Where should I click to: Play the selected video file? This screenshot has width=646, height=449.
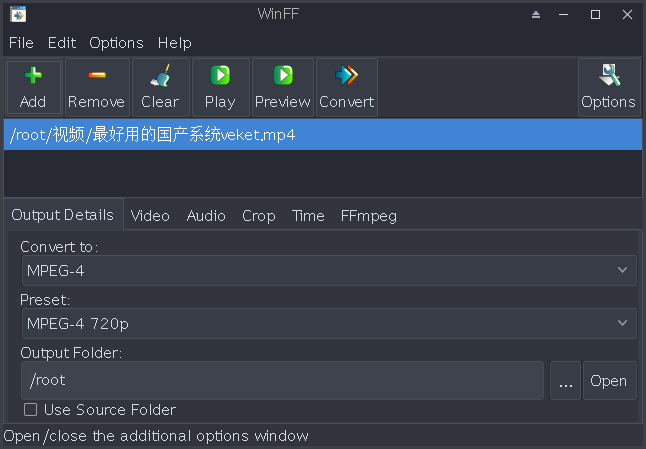point(220,87)
